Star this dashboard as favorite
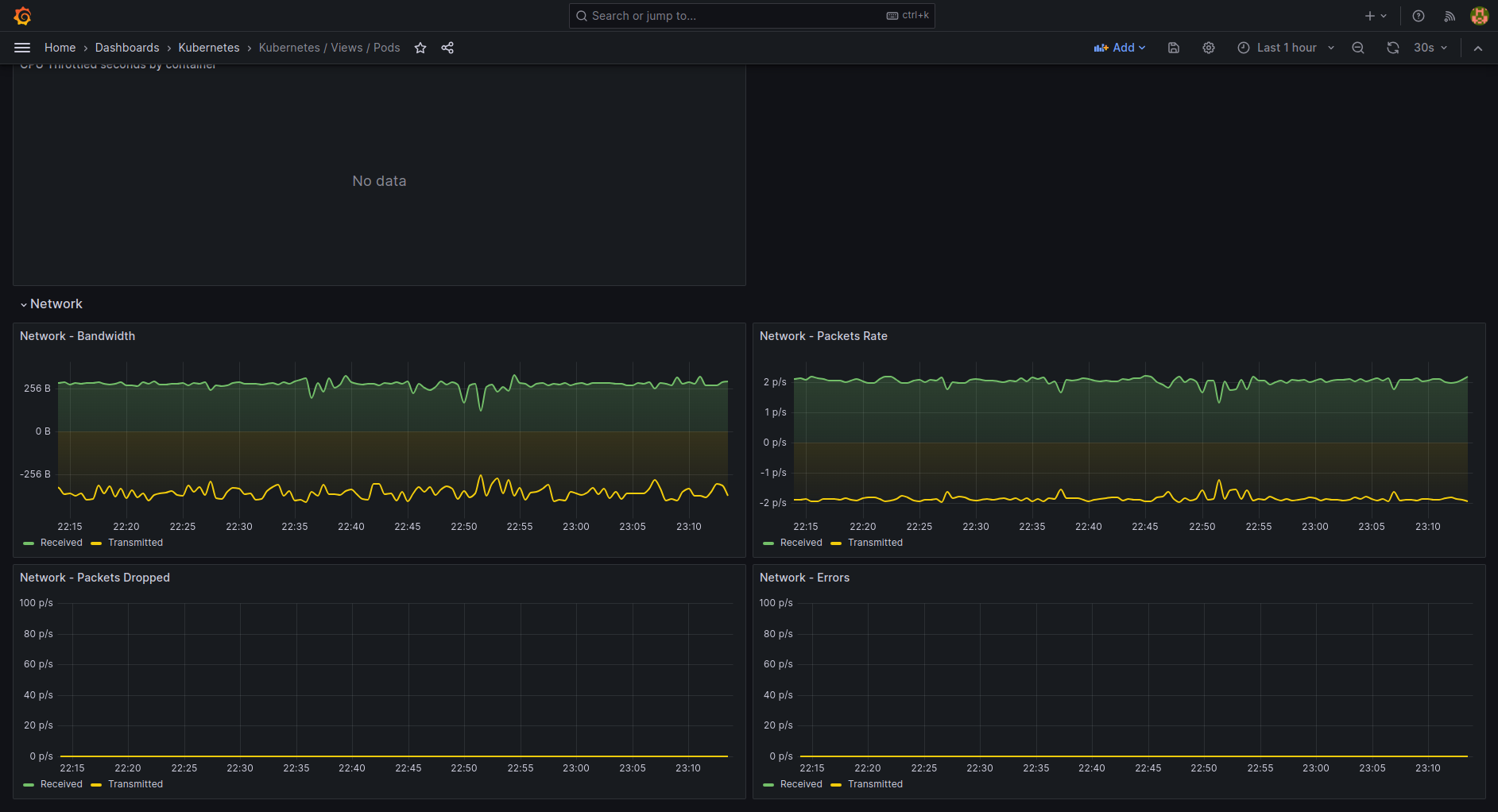This screenshot has width=1498, height=812. [420, 48]
